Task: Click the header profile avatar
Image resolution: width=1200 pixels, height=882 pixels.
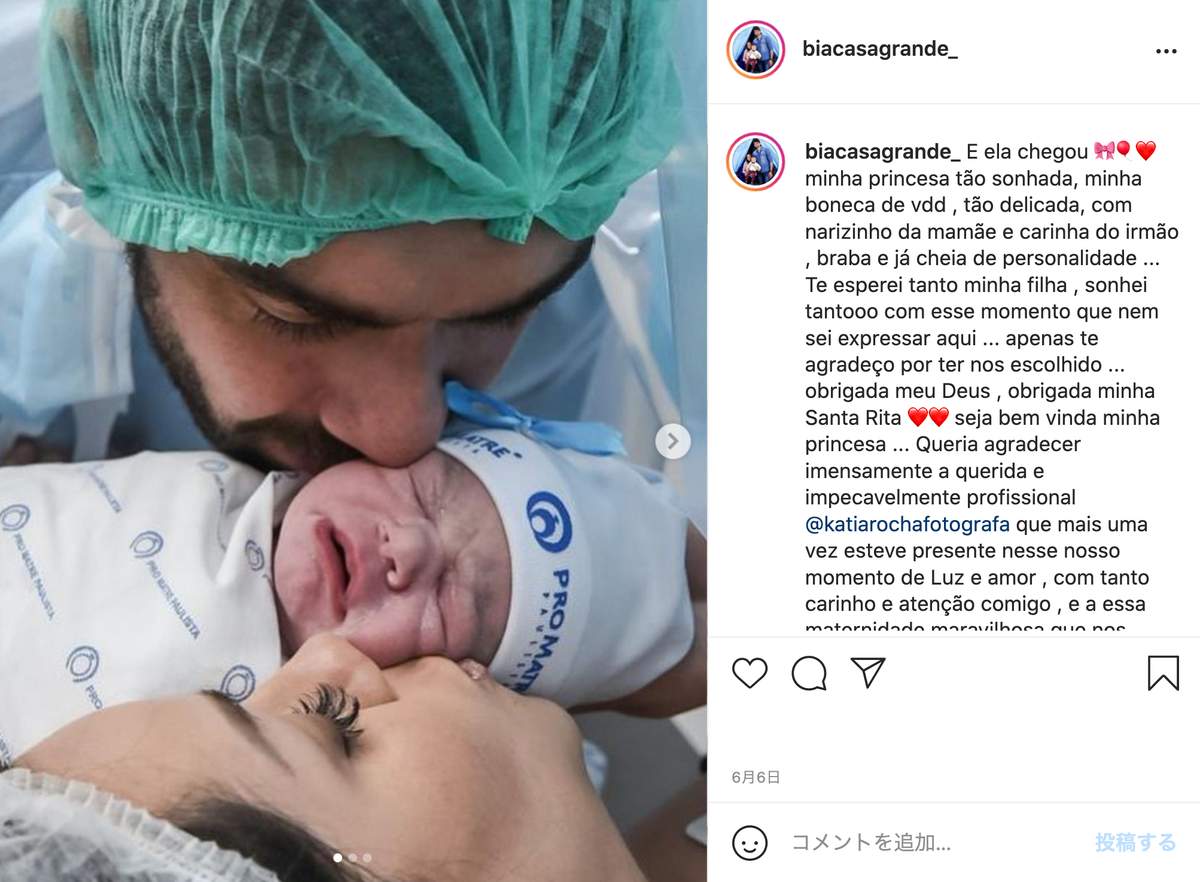Action: (756, 50)
